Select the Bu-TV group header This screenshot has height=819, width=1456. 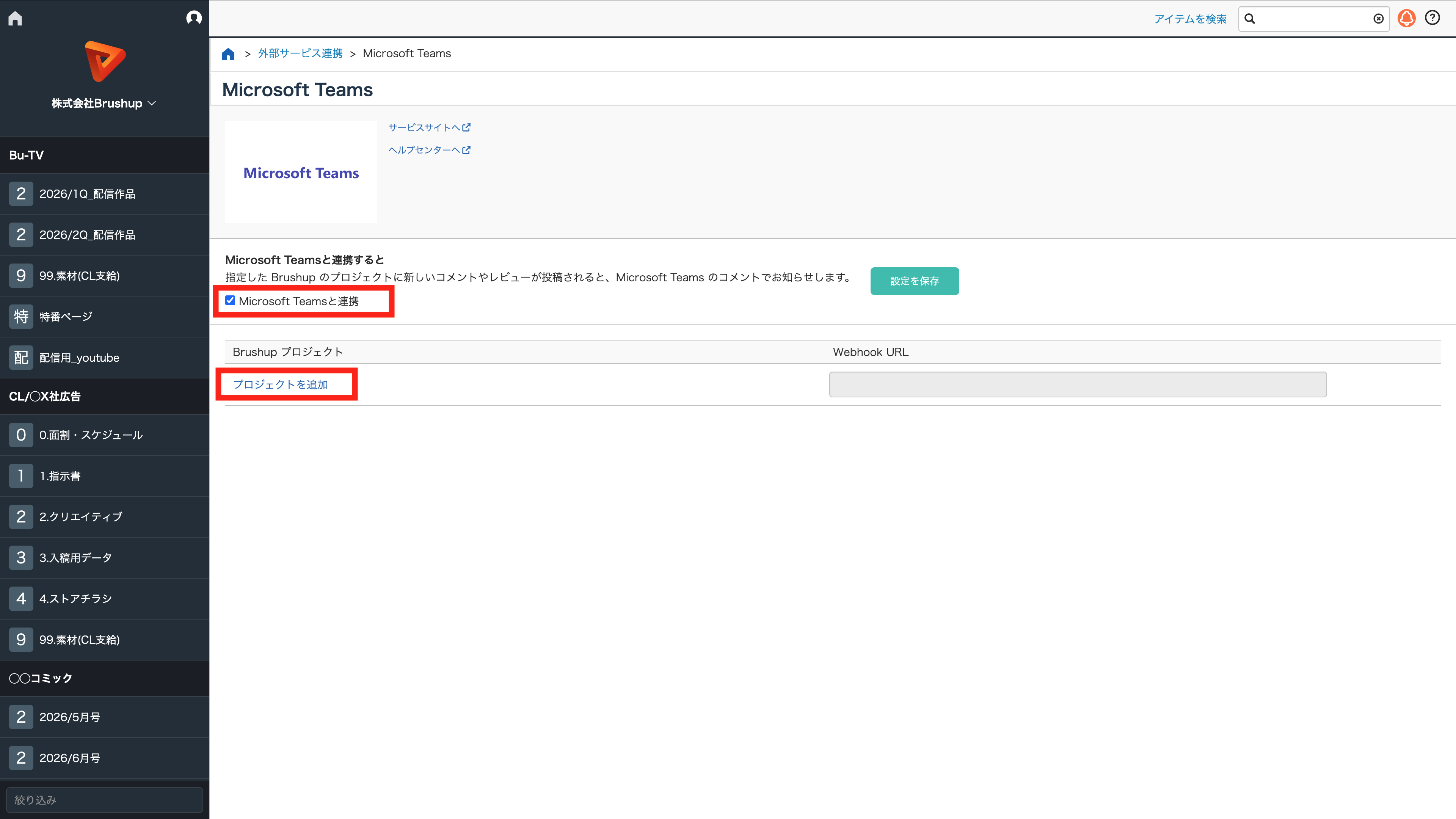105,155
